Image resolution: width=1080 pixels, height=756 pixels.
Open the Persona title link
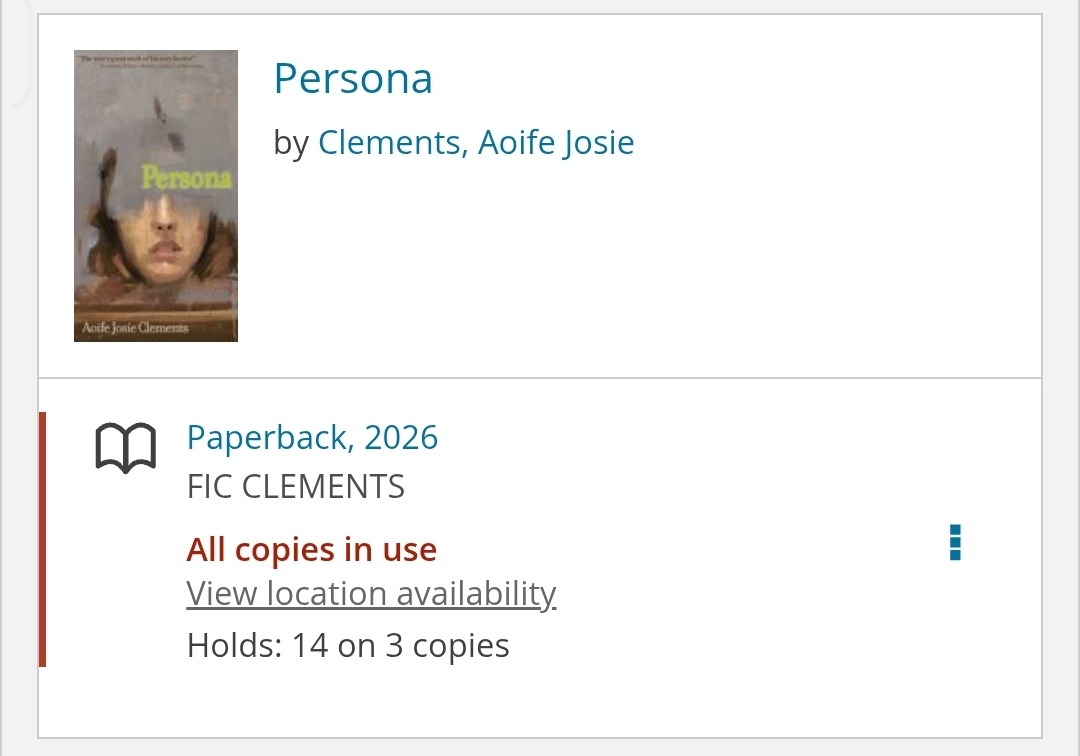353,79
